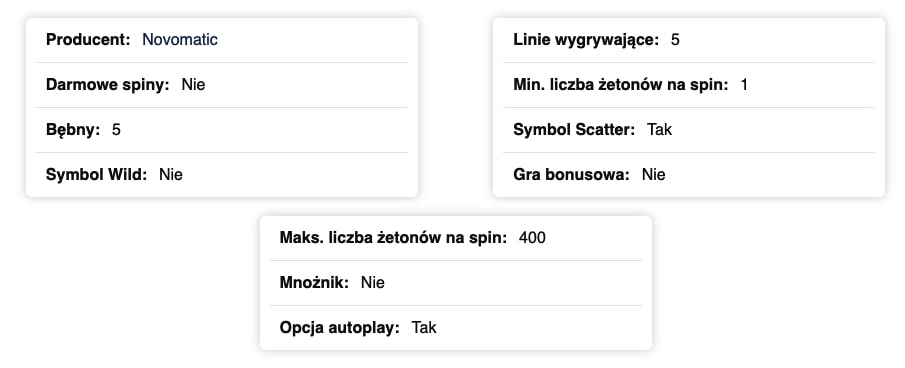The image size is (905, 368).
Task: Click the Nie value next to Darmowe spiny
Action: point(193,85)
